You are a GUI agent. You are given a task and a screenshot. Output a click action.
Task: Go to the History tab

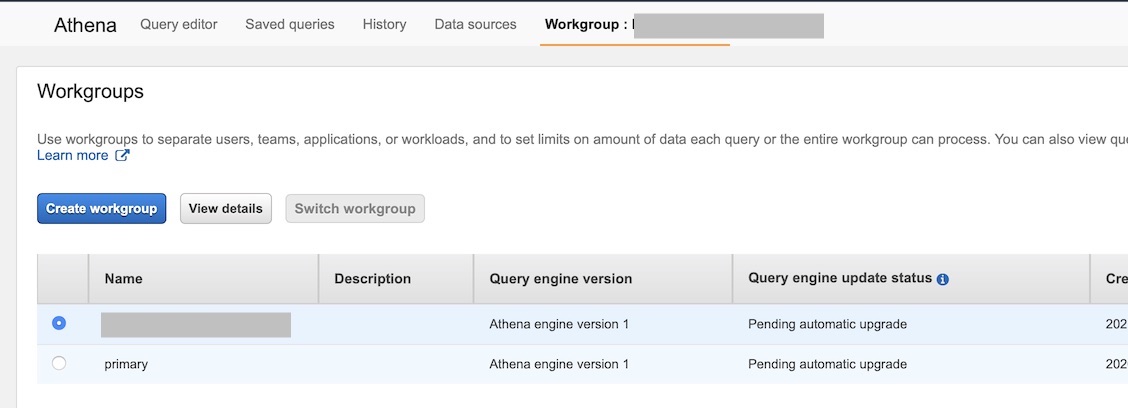(x=384, y=24)
